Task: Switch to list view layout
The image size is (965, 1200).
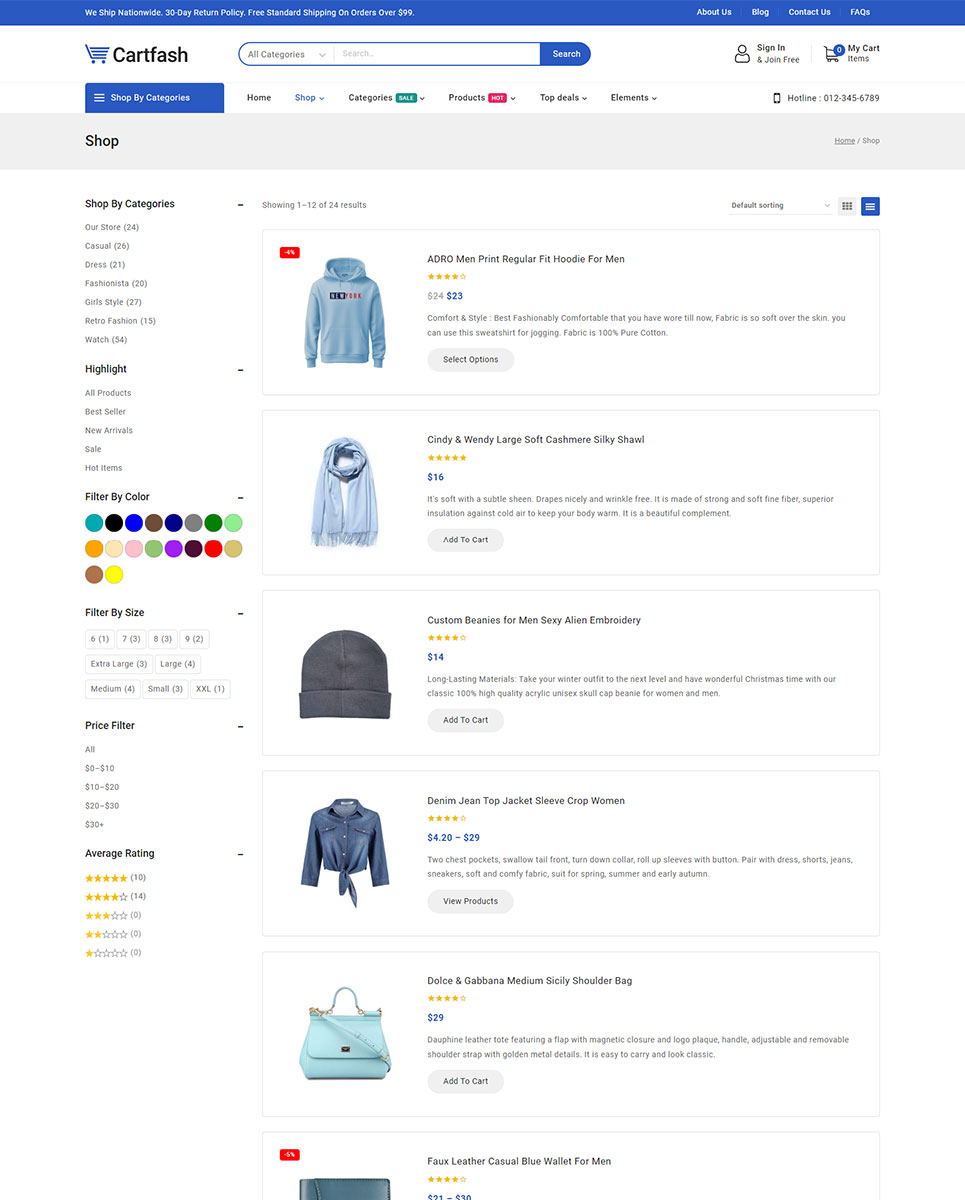Action: tap(870, 206)
